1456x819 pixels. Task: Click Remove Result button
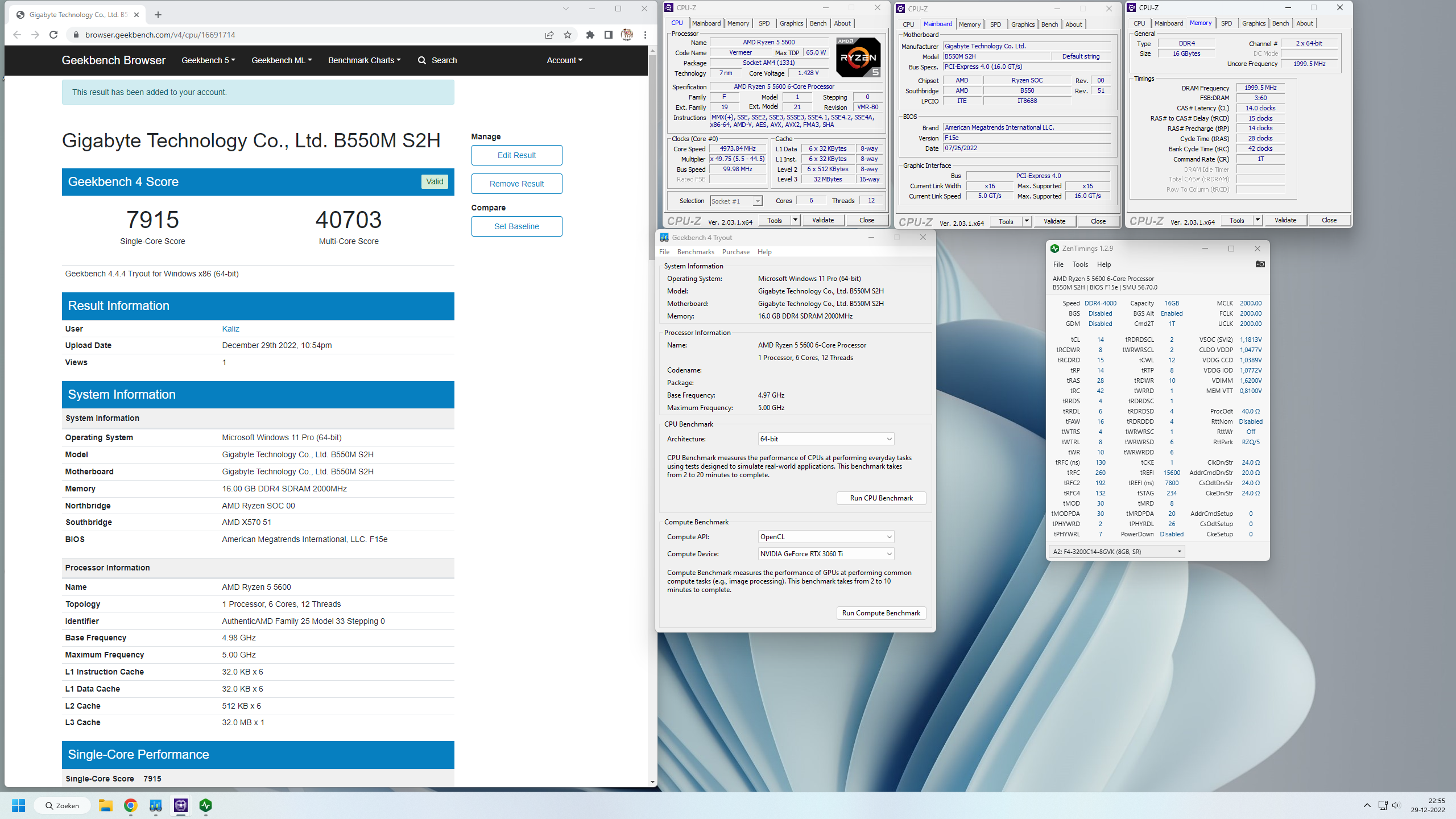tap(516, 184)
